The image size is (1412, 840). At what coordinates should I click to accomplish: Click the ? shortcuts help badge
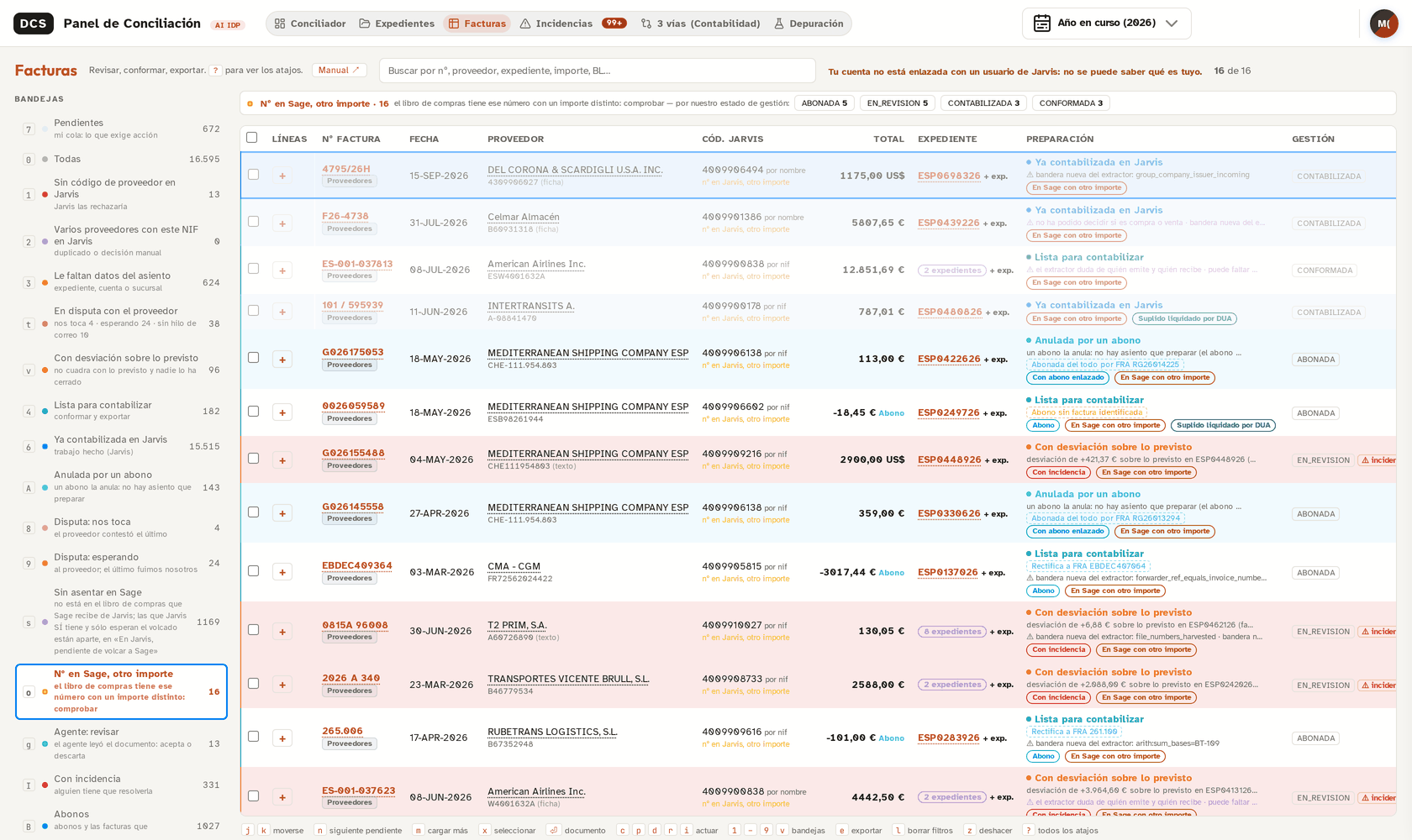coord(216,71)
